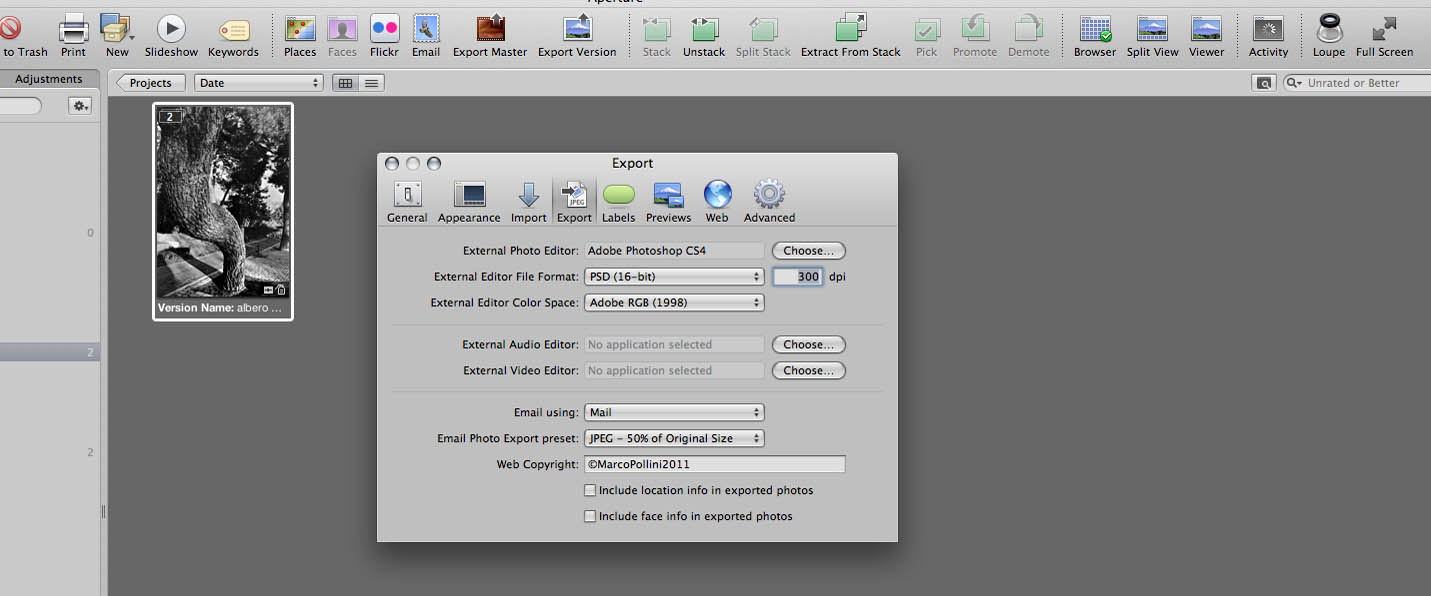Open the Appearance preferences tab
The width and height of the screenshot is (1431, 596).
click(469, 201)
